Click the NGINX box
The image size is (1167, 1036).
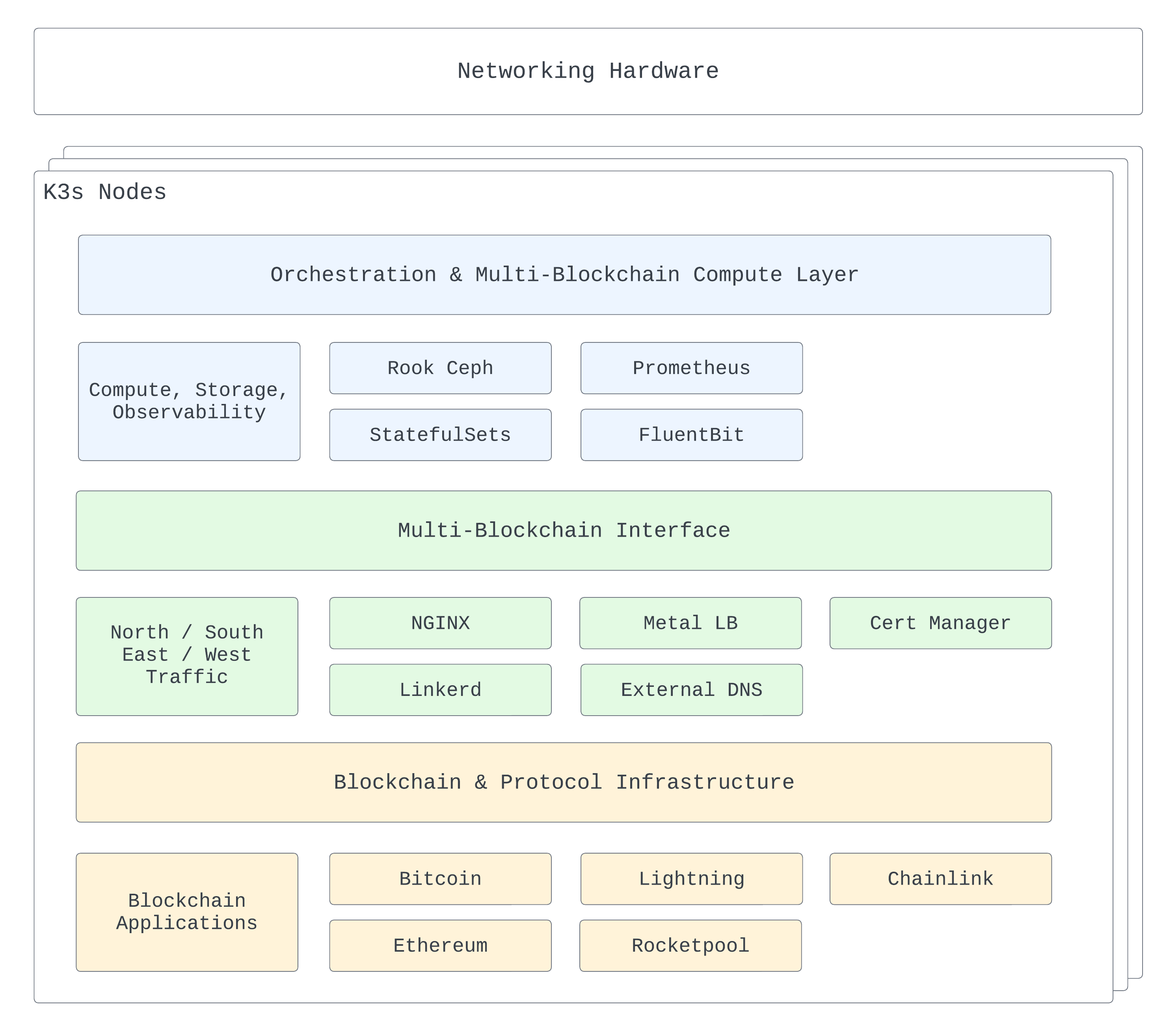(x=440, y=623)
